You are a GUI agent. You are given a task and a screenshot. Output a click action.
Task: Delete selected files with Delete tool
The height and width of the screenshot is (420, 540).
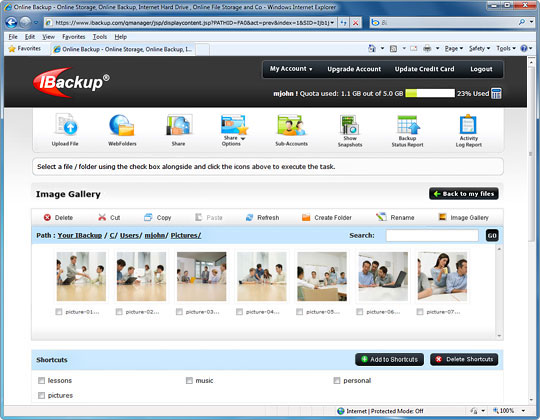(x=58, y=218)
